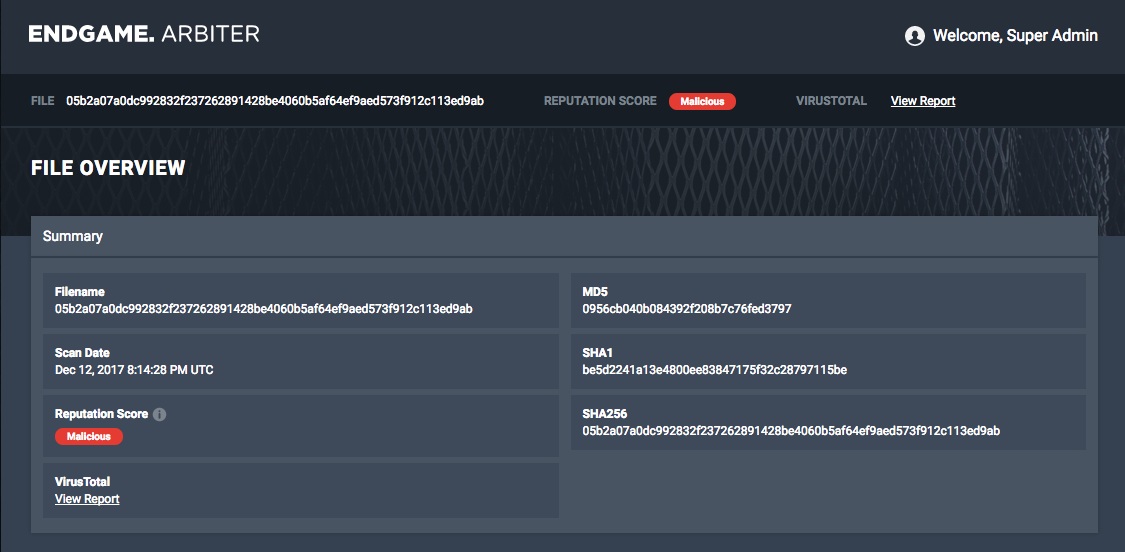
Task: Click the Scan Date value
Action: pyautogui.click(x=134, y=370)
